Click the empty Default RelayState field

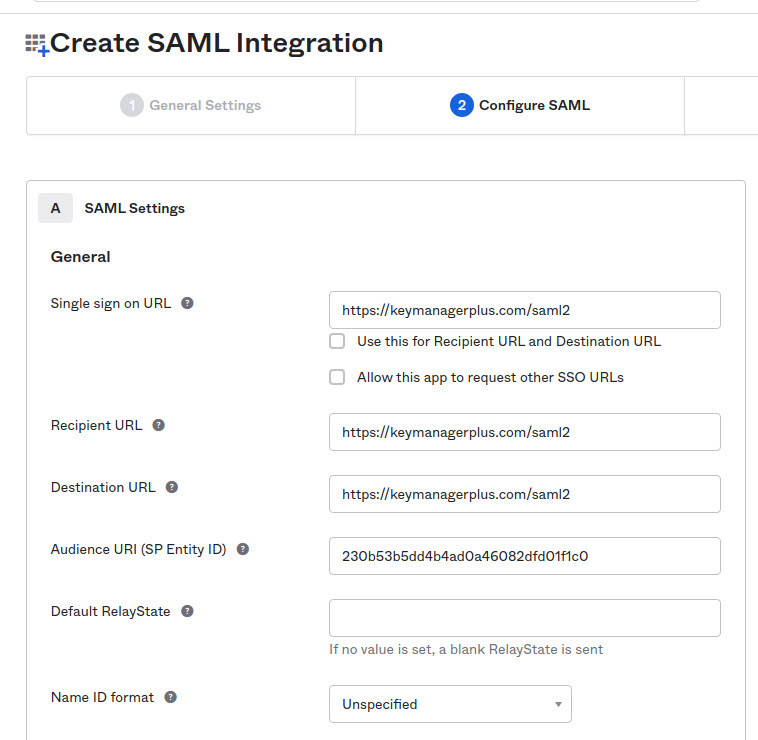pyautogui.click(x=524, y=618)
